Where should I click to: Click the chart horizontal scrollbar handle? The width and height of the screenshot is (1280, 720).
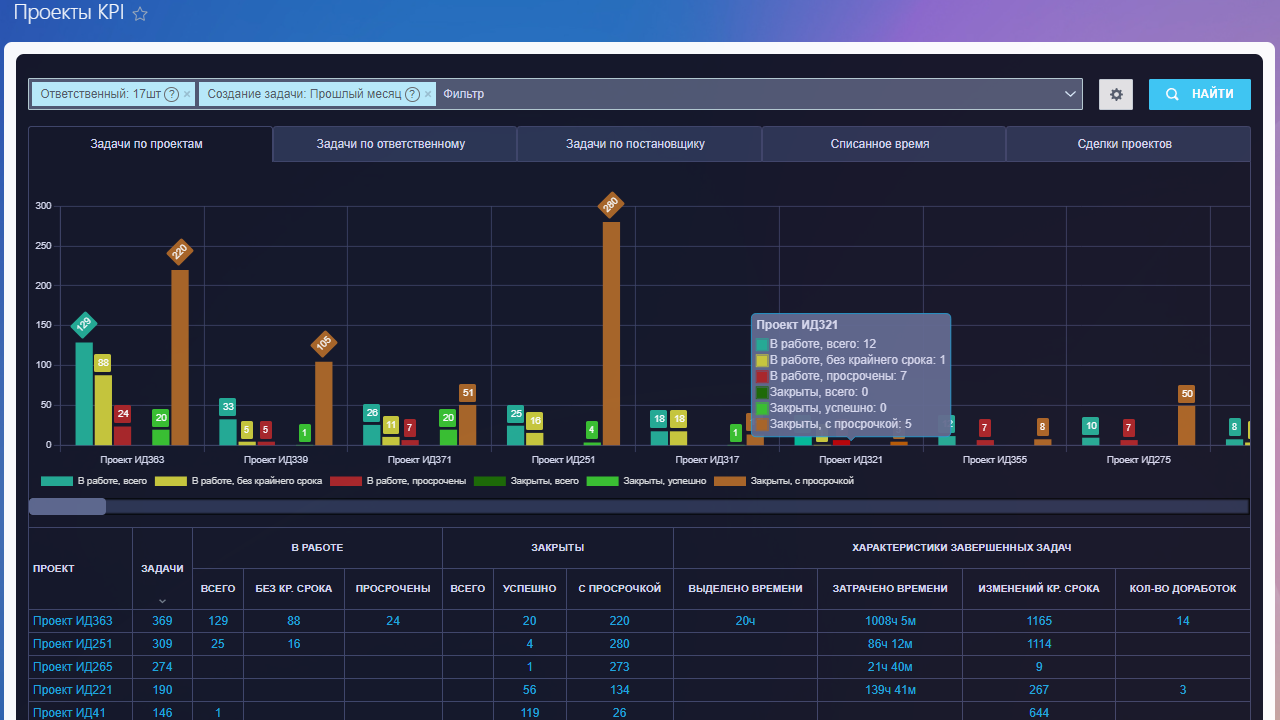[67, 507]
